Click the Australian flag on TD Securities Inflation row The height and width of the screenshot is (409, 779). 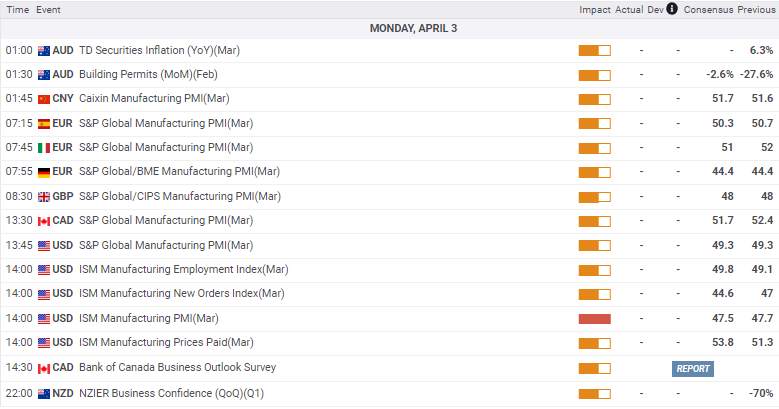[44, 51]
